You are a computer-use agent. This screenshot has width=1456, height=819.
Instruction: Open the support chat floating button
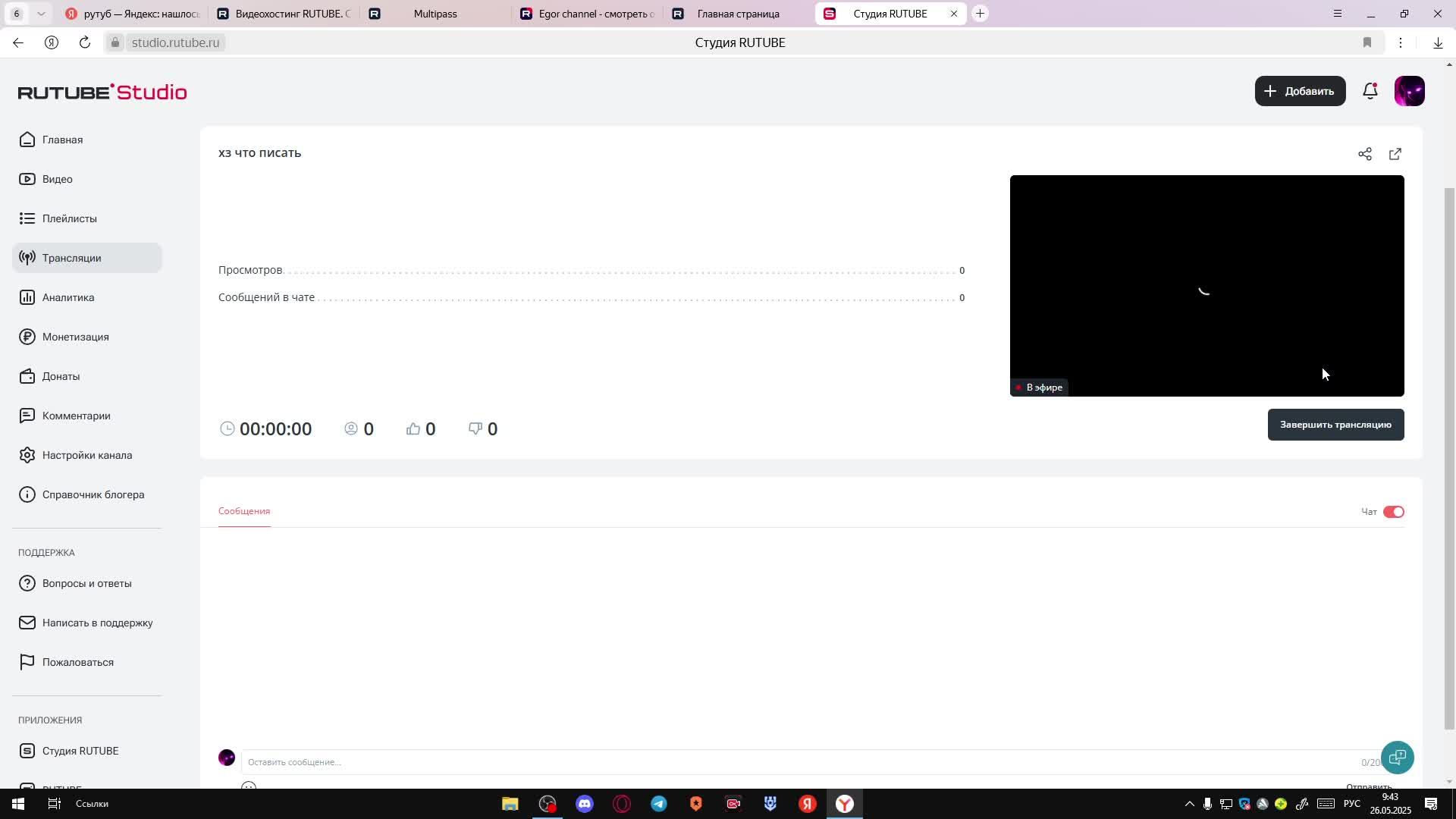[x=1398, y=758]
